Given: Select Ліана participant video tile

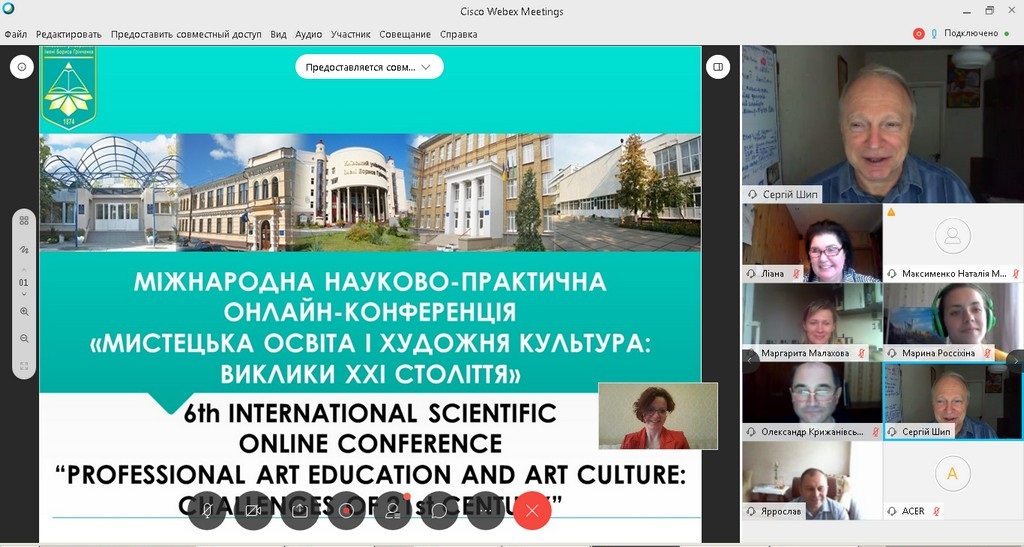Looking at the screenshot, I should 812,243.
